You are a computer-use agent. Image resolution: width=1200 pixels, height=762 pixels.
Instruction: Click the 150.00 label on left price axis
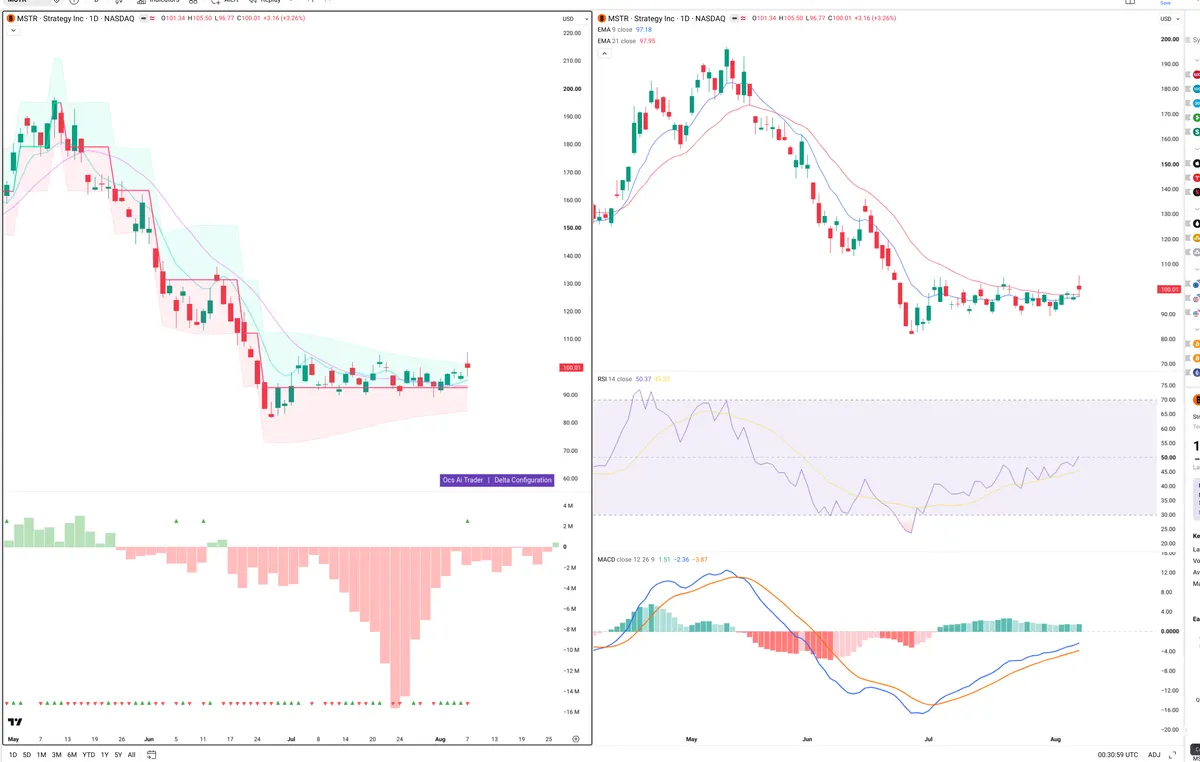[572, 228]
